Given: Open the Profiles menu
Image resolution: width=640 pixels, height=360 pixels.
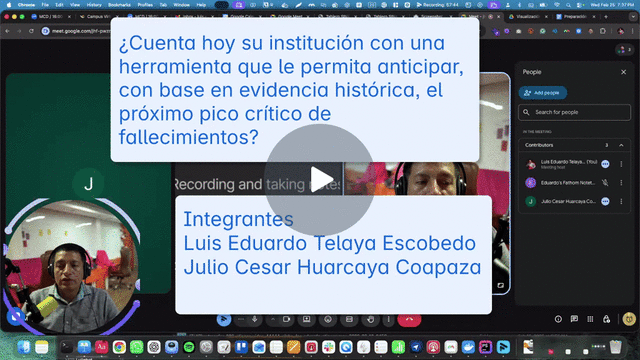Looking at the screenshot, I should click(145, 5).
